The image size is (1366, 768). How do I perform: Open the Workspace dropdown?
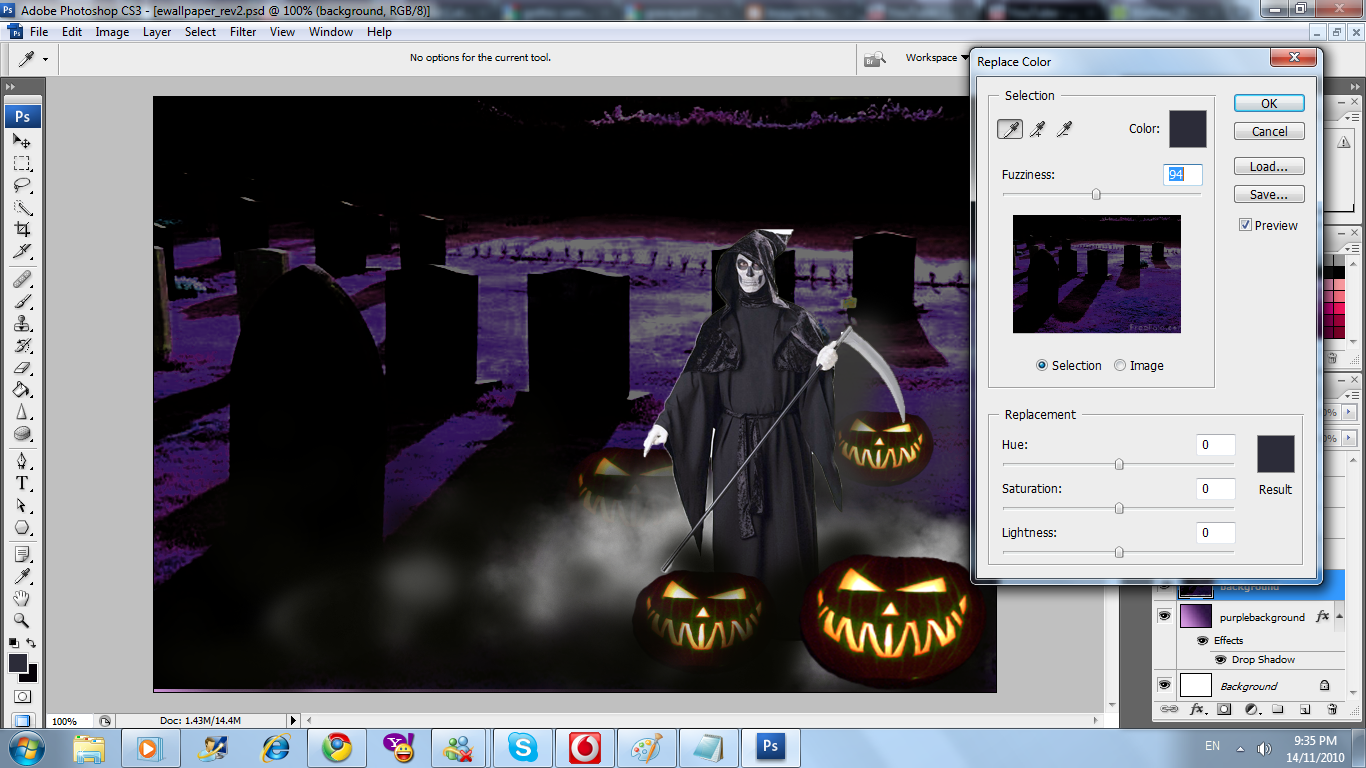937,58
